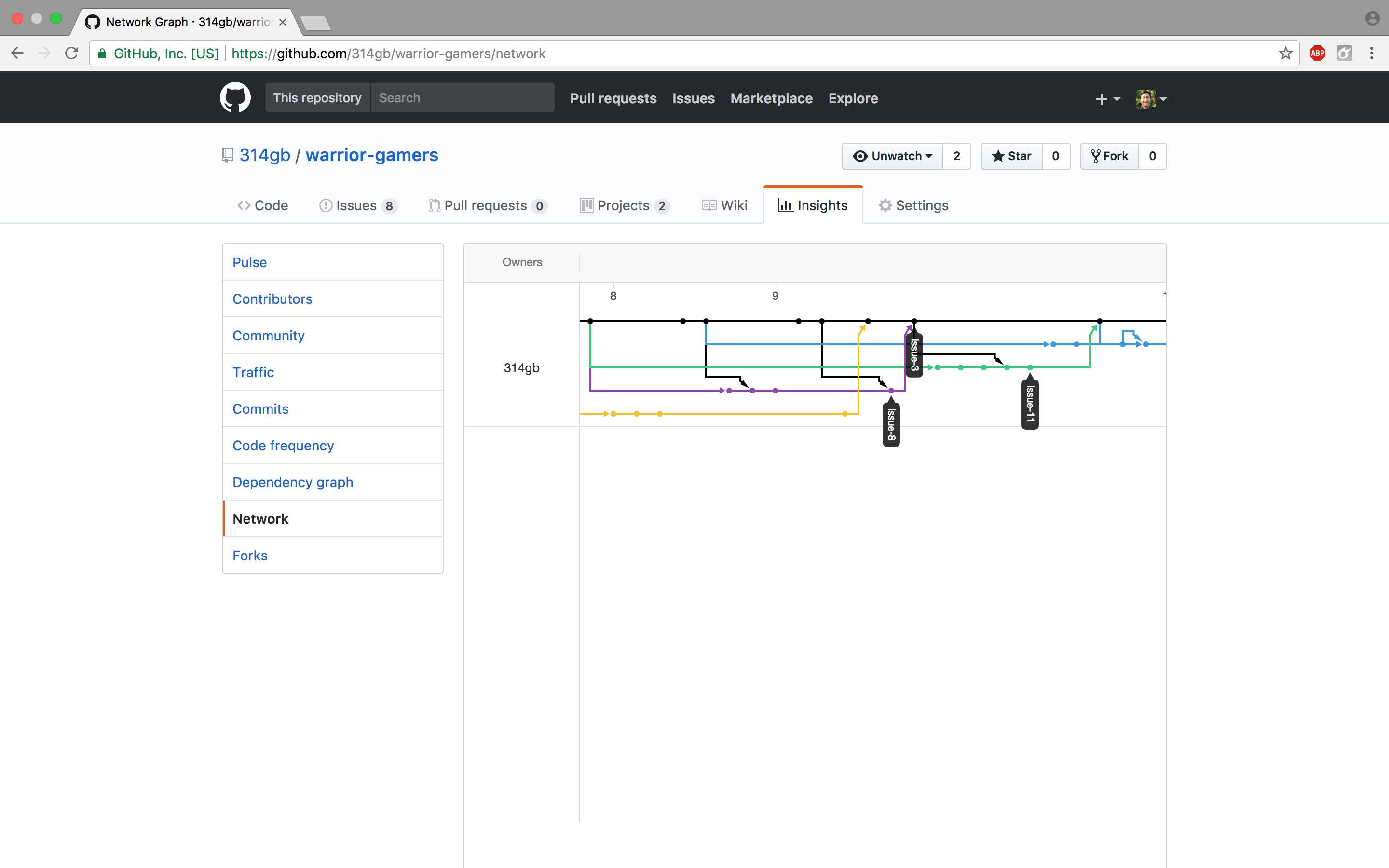Click the date marker 9 on timeline
The height and width of the screenshot is (868, 1389).
click(775, 296)
